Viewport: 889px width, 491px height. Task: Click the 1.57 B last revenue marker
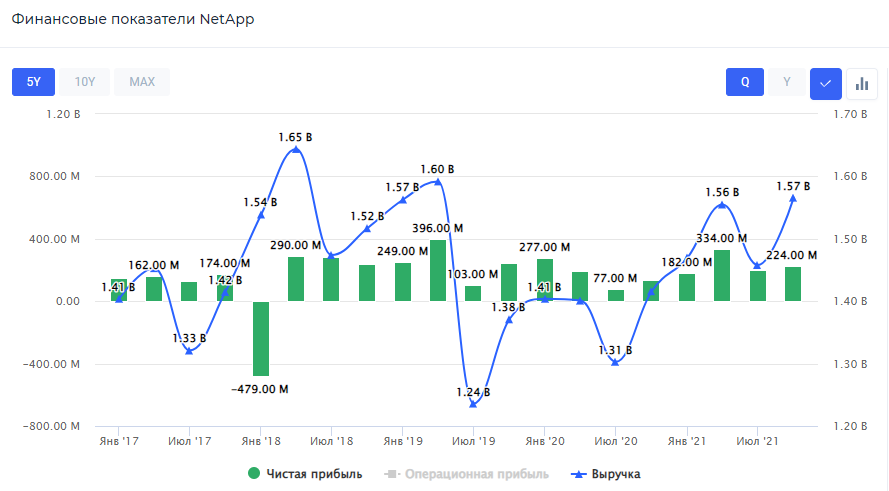coord(793,198)
